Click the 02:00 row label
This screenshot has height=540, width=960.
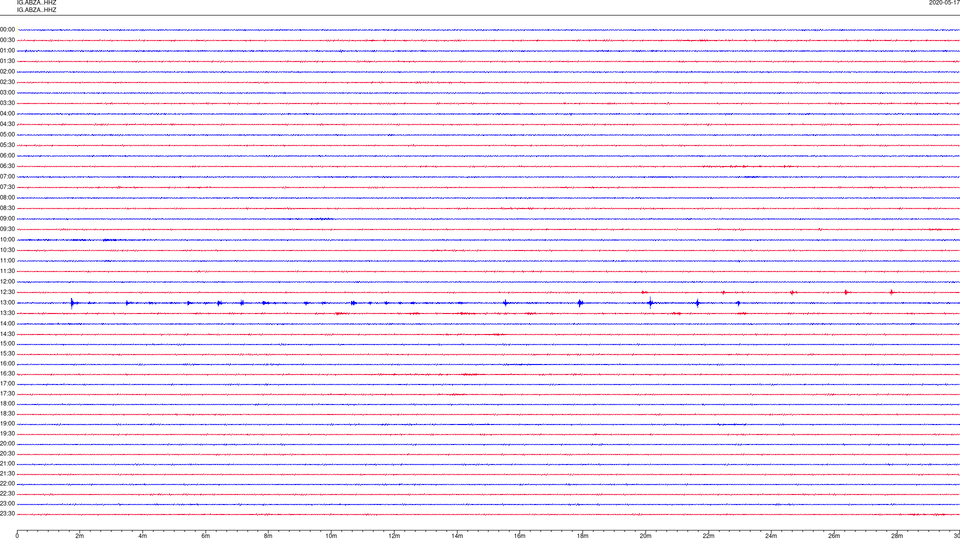point(7,72)
